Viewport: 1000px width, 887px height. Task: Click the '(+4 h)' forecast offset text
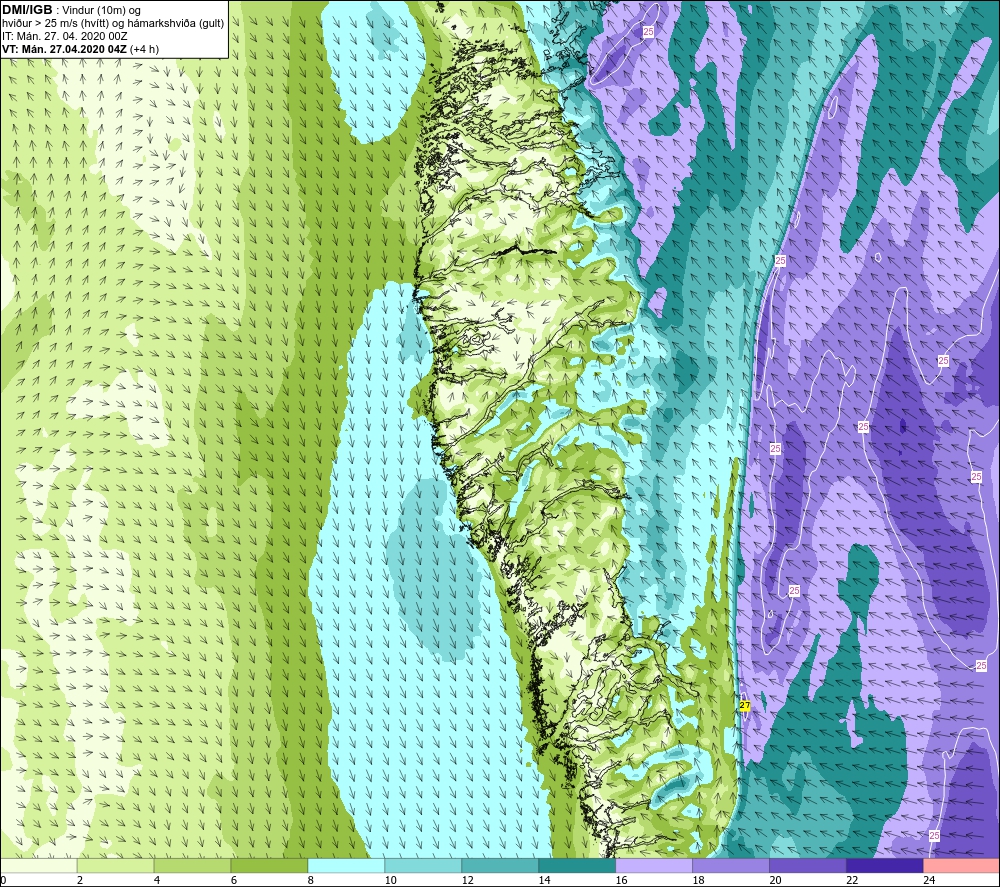click(144, 49)
